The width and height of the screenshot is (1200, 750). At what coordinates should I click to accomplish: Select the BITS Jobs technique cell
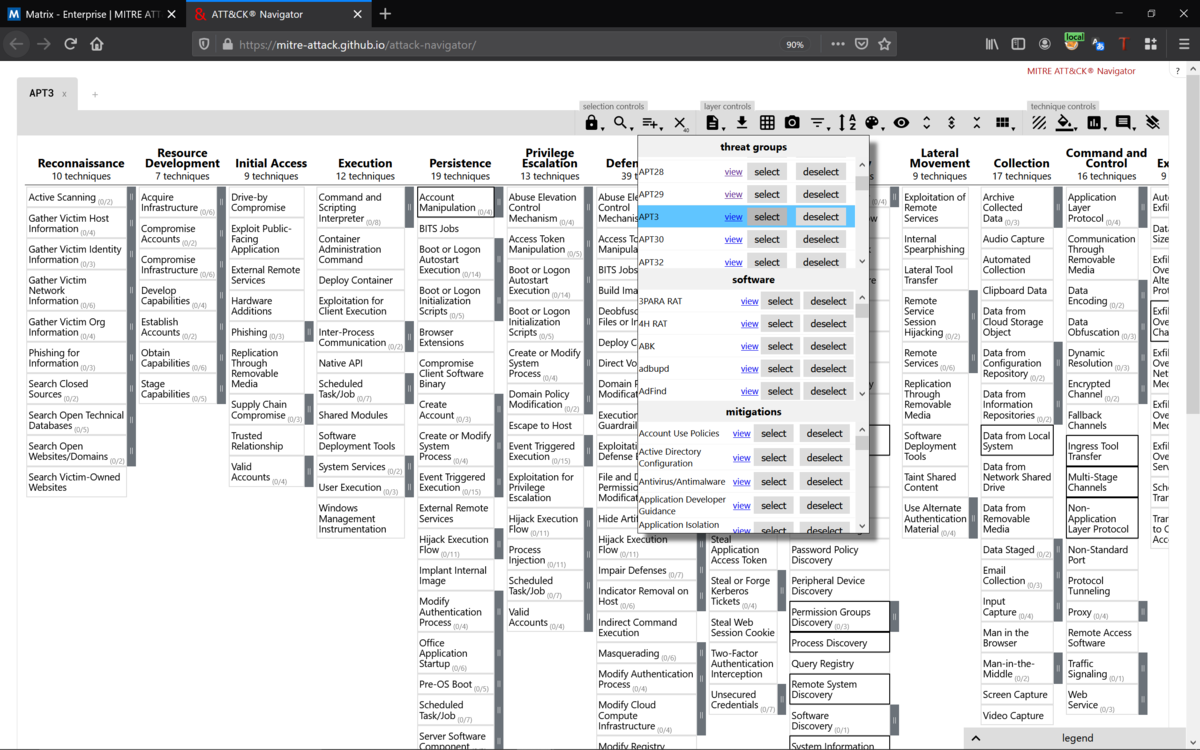tap(455, 229)
